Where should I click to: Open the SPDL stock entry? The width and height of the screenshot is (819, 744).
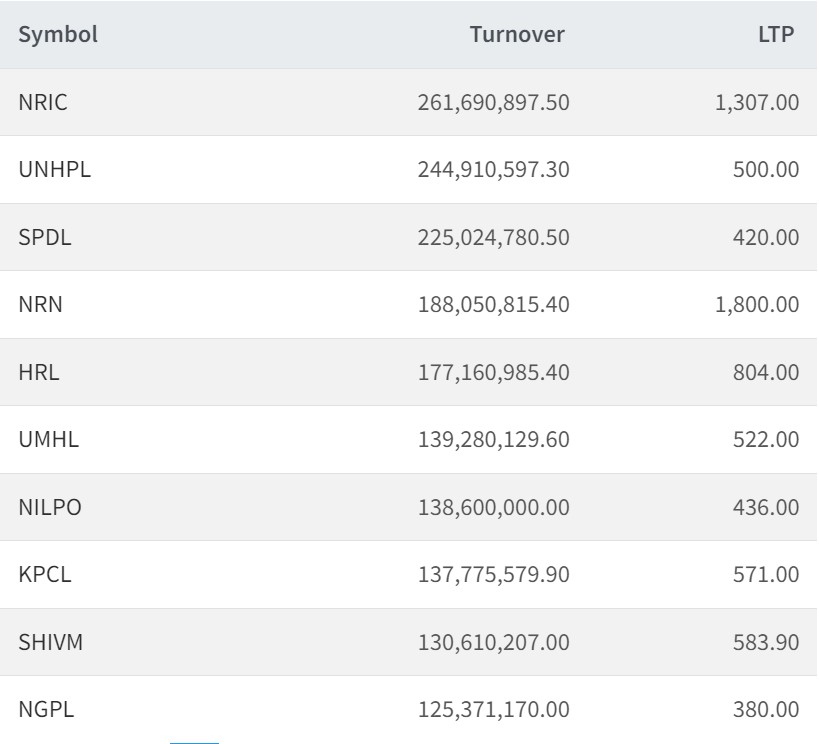44,237
